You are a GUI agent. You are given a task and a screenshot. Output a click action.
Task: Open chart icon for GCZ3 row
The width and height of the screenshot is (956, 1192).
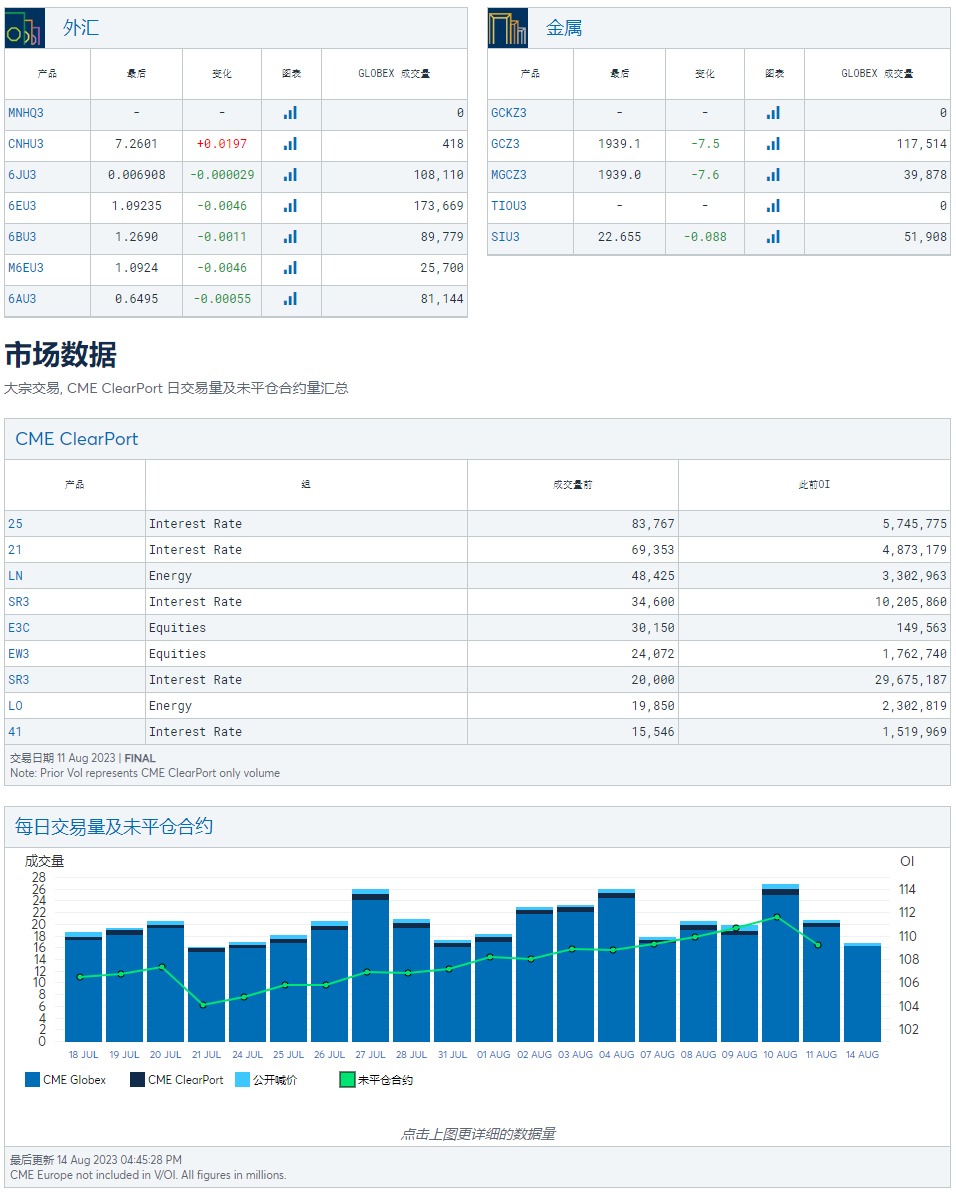coord(774,144)
